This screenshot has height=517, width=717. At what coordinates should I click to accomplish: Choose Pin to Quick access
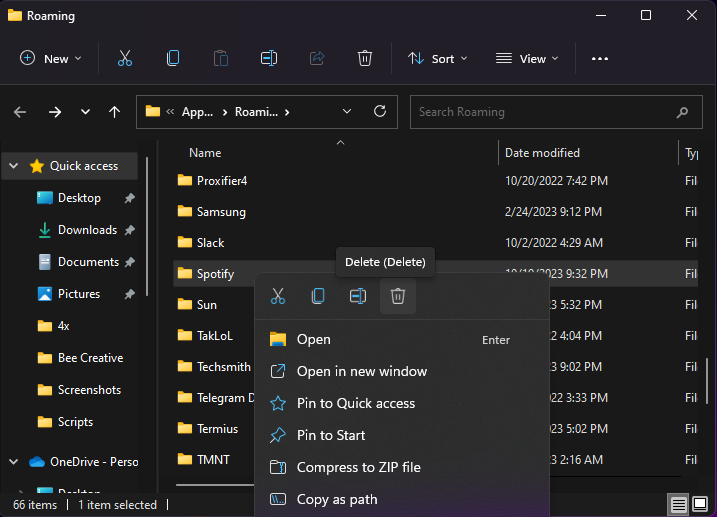(x=401, y=404)
